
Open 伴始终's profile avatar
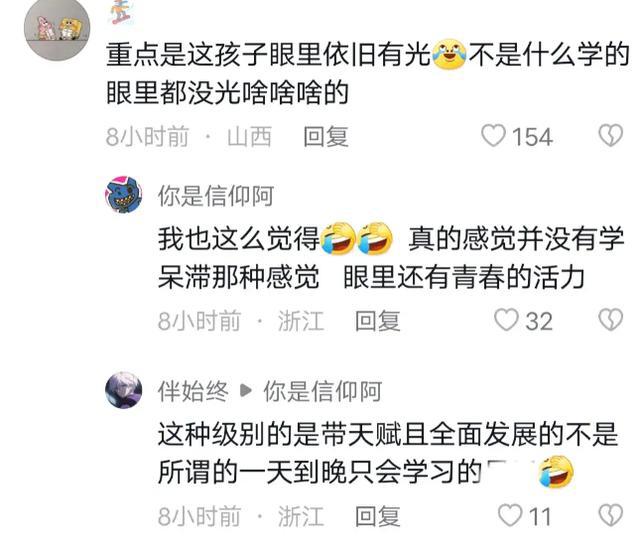pyautogui.click(x=124, y=390)
